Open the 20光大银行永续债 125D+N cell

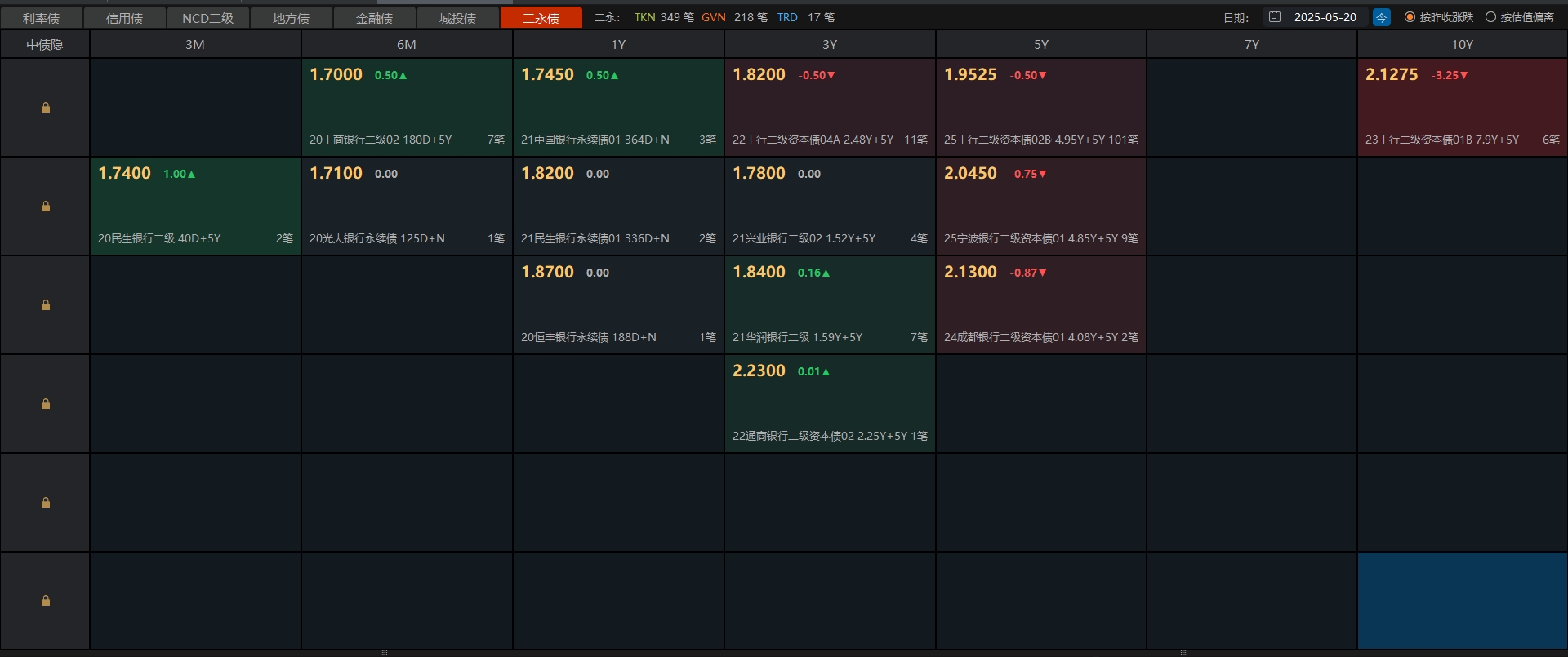pos(407,206)
